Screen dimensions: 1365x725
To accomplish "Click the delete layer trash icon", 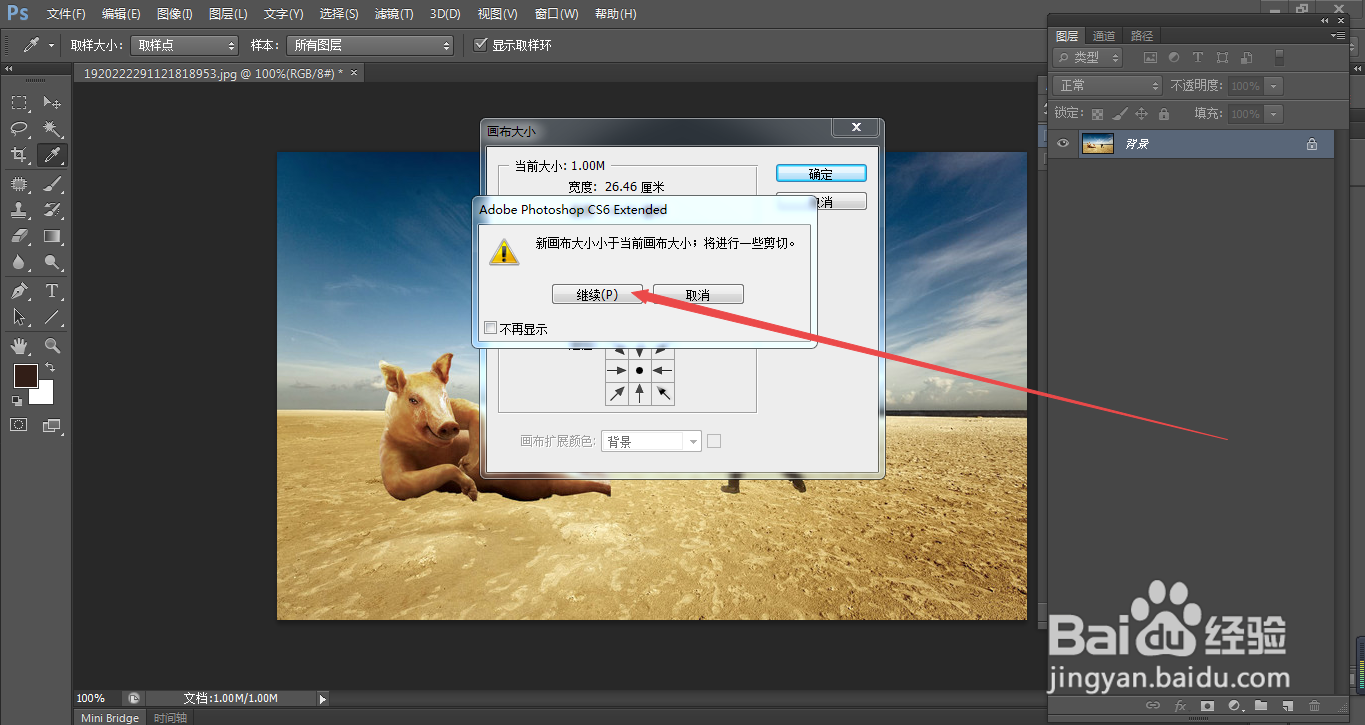I will (x=1314, y=706).
